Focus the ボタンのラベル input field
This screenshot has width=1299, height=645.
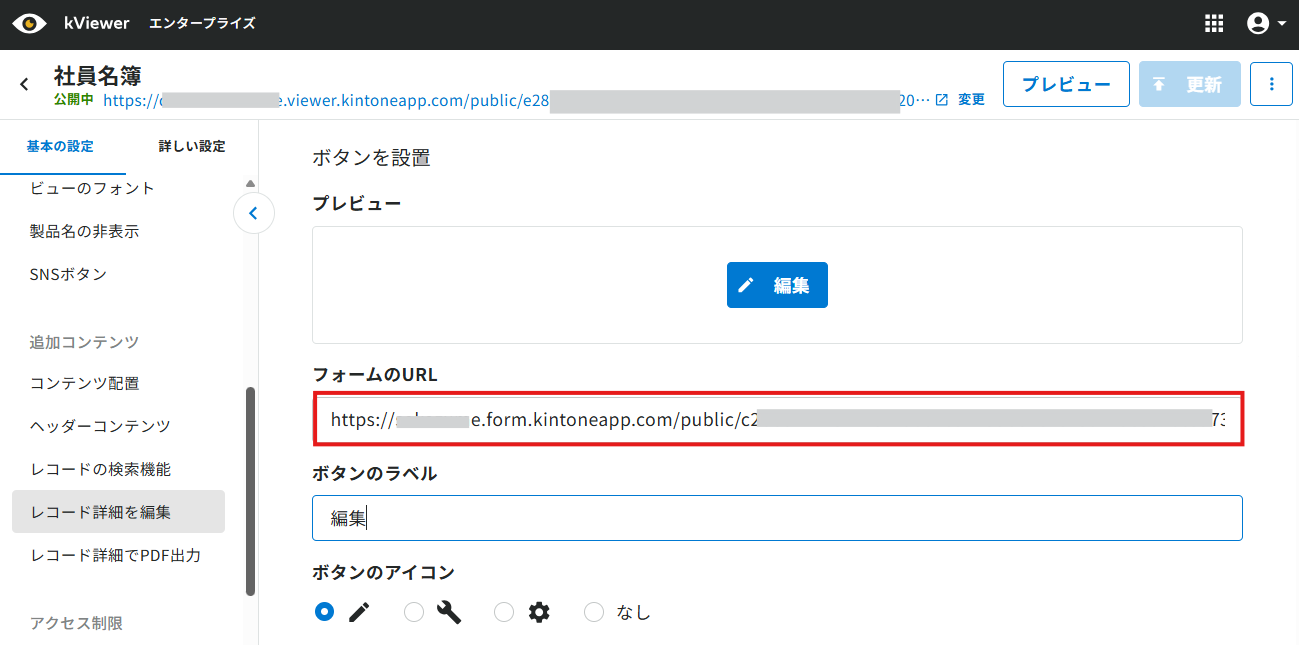coord(777,518)
